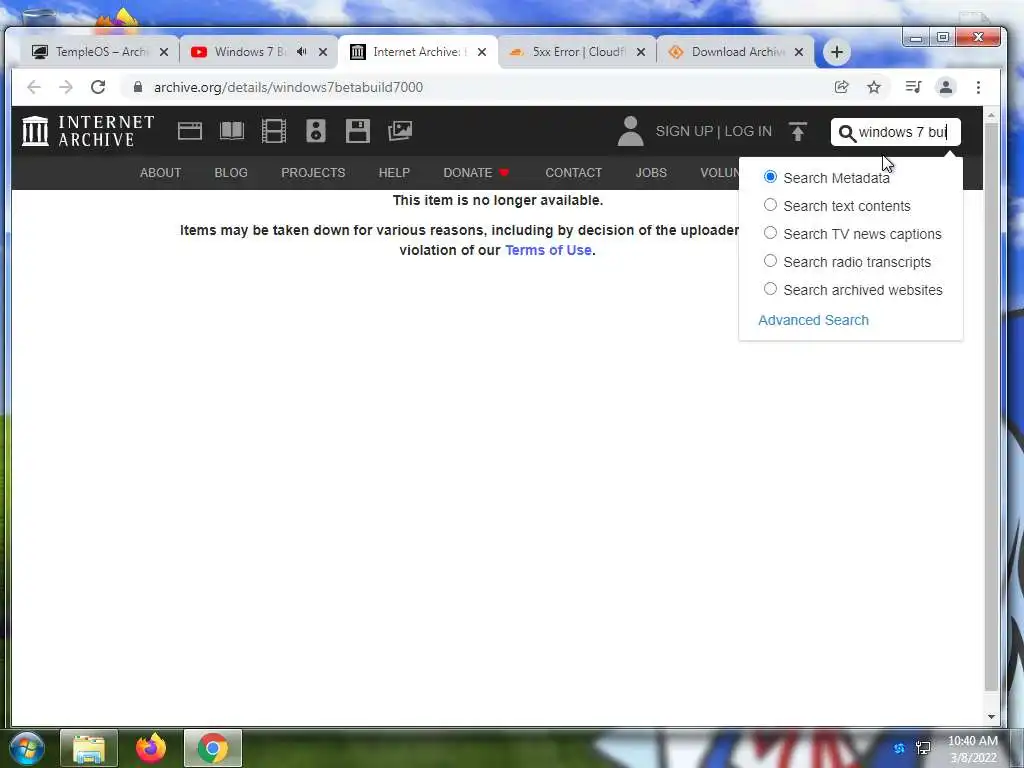Open Advanced Search link
The height and width of the screenshot is (768, 1024).
click(813, 320)
